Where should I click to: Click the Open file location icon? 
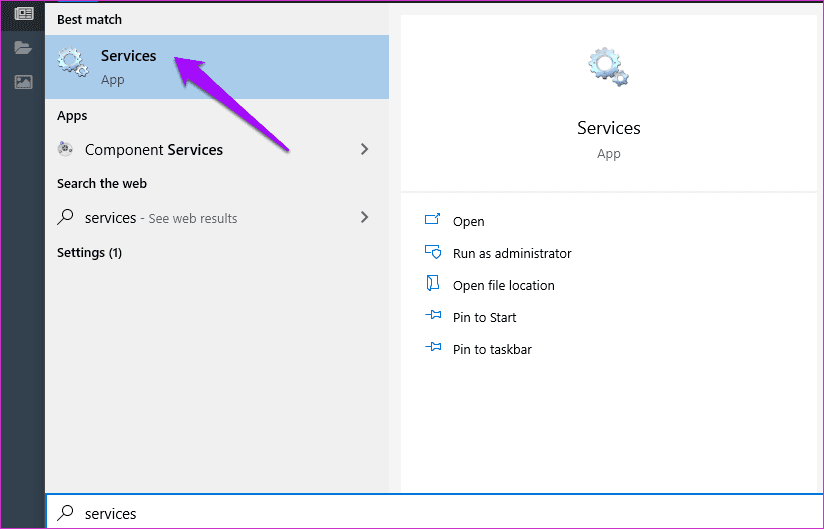pyautogui.click(x=432, y=283)
